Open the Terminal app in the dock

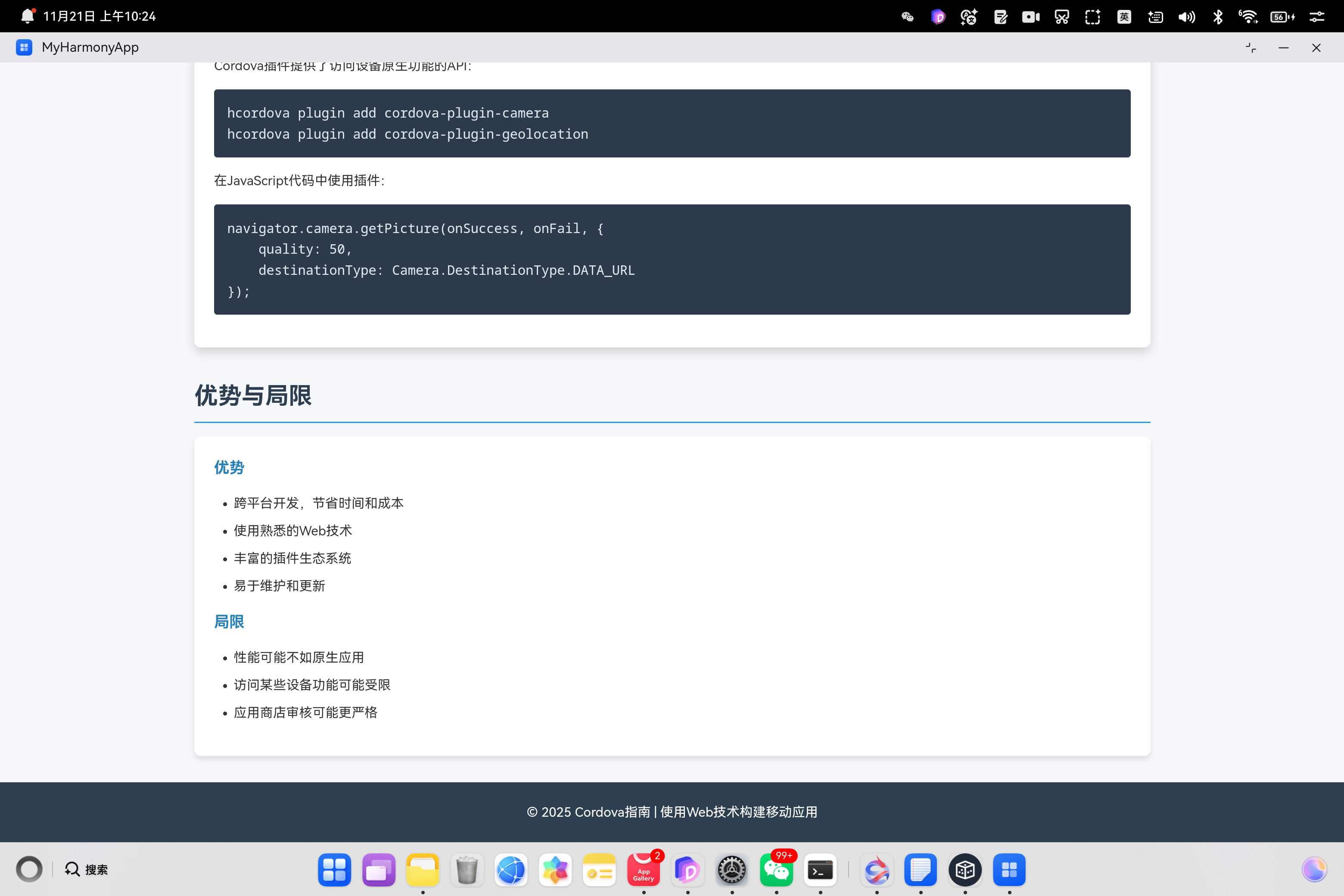820,869
